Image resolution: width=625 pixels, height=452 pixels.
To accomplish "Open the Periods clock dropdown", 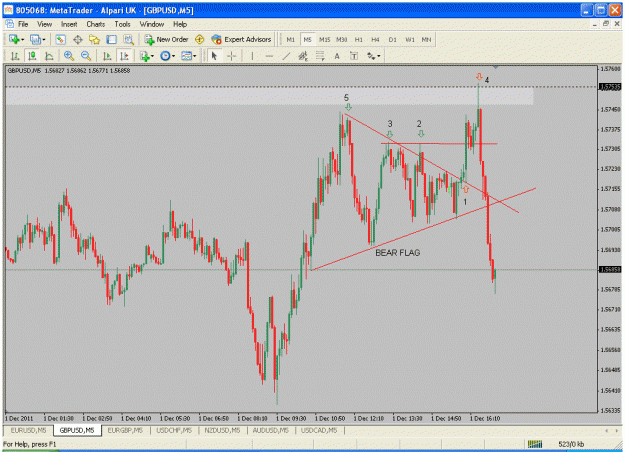I will 167,56.
